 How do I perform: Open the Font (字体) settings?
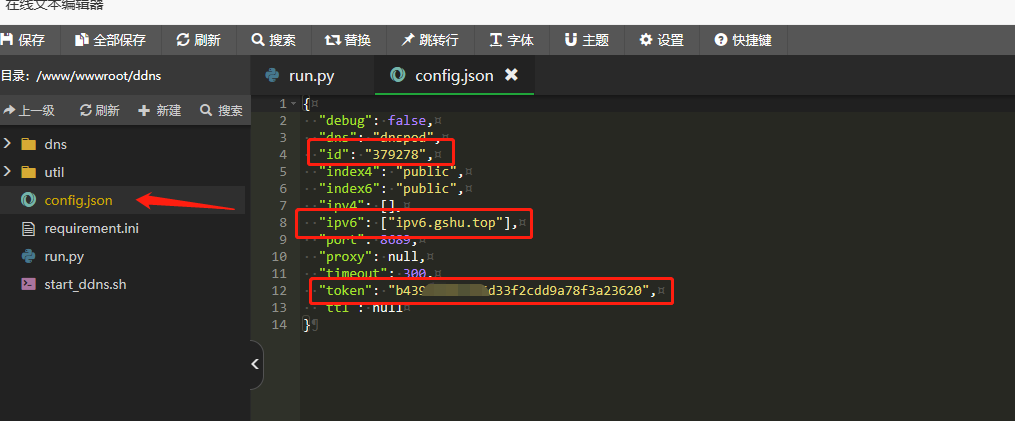(511, 40)
